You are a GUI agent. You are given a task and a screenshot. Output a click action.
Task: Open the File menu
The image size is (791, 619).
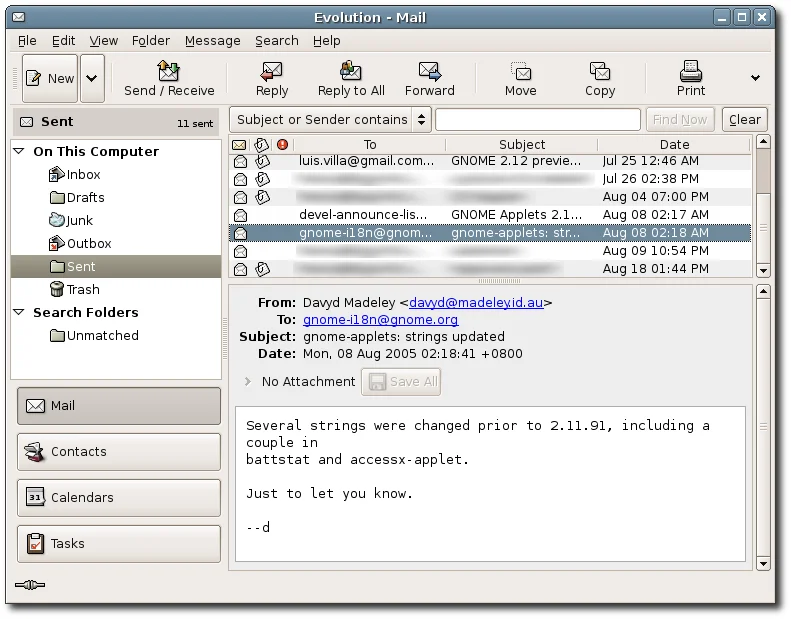(27, 40)
